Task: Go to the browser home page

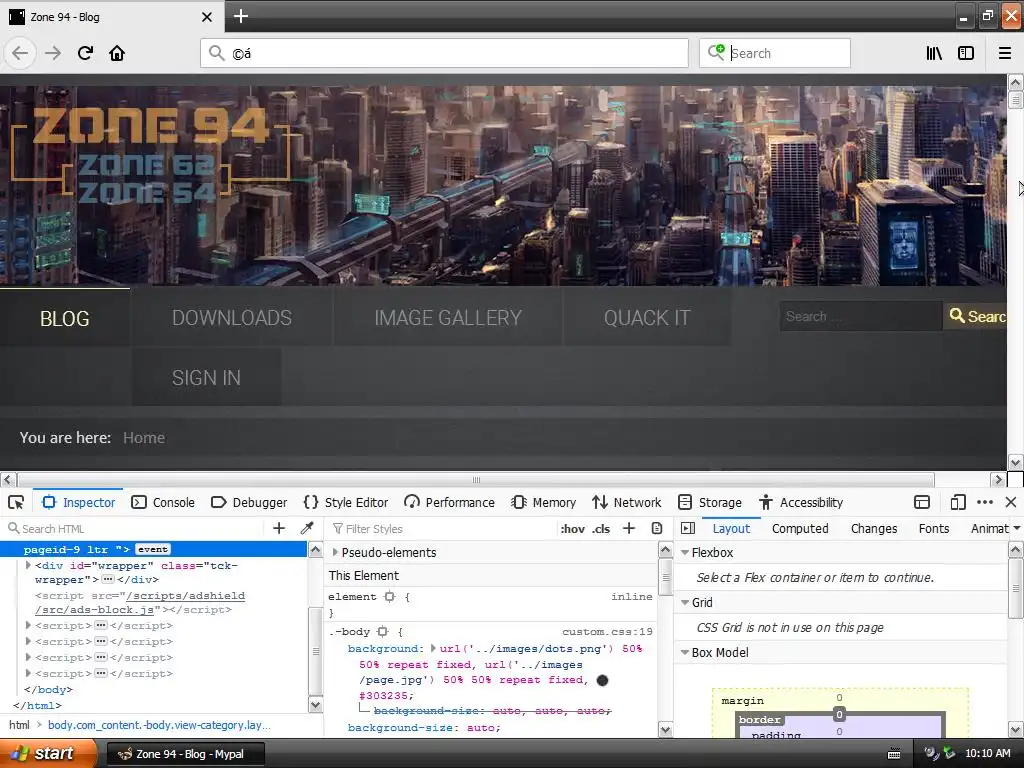Action: (x=117, y=53)
